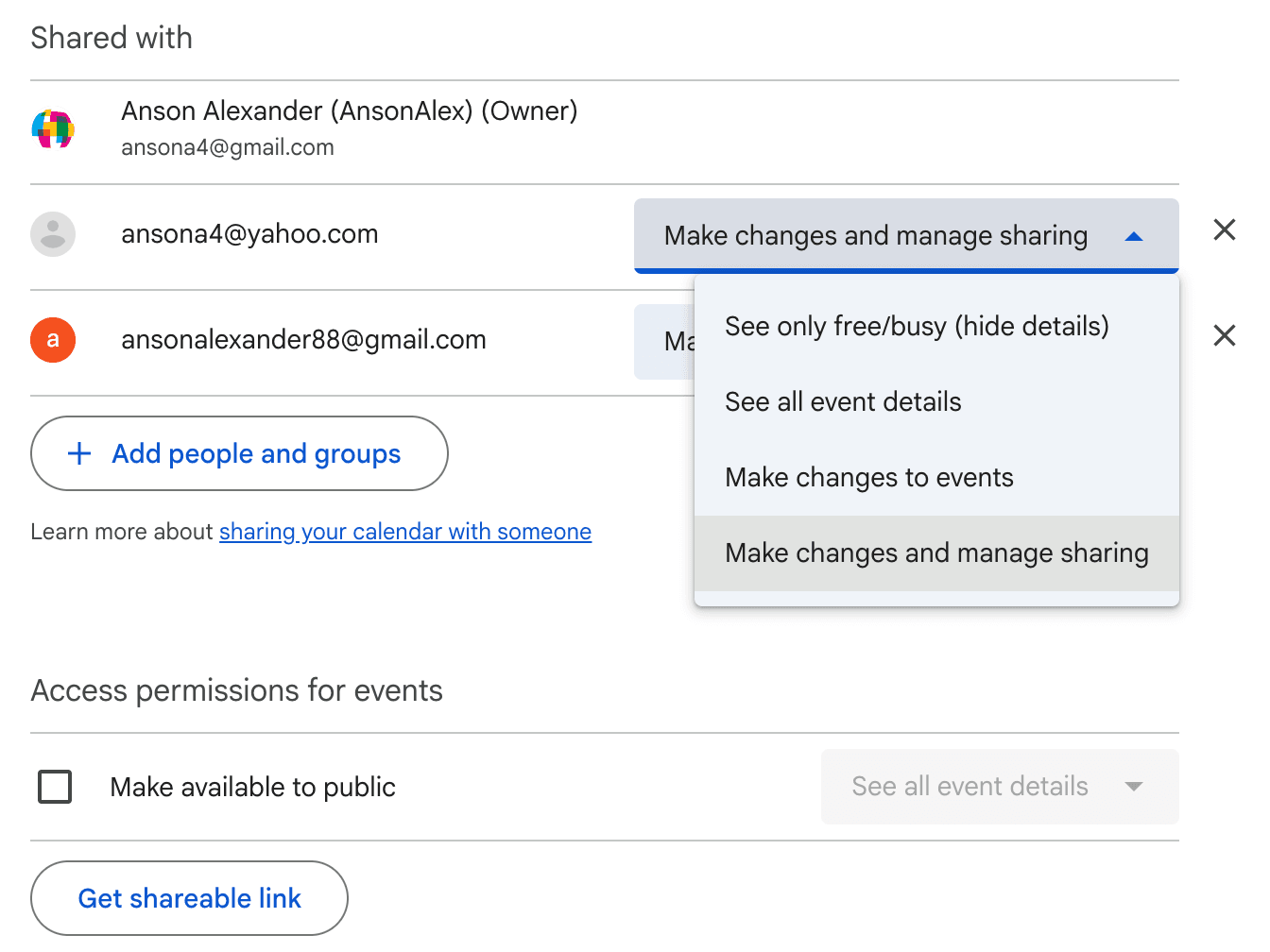Remove ansona4@yahoo.com using the X icon

click(x=1224, y=229)
